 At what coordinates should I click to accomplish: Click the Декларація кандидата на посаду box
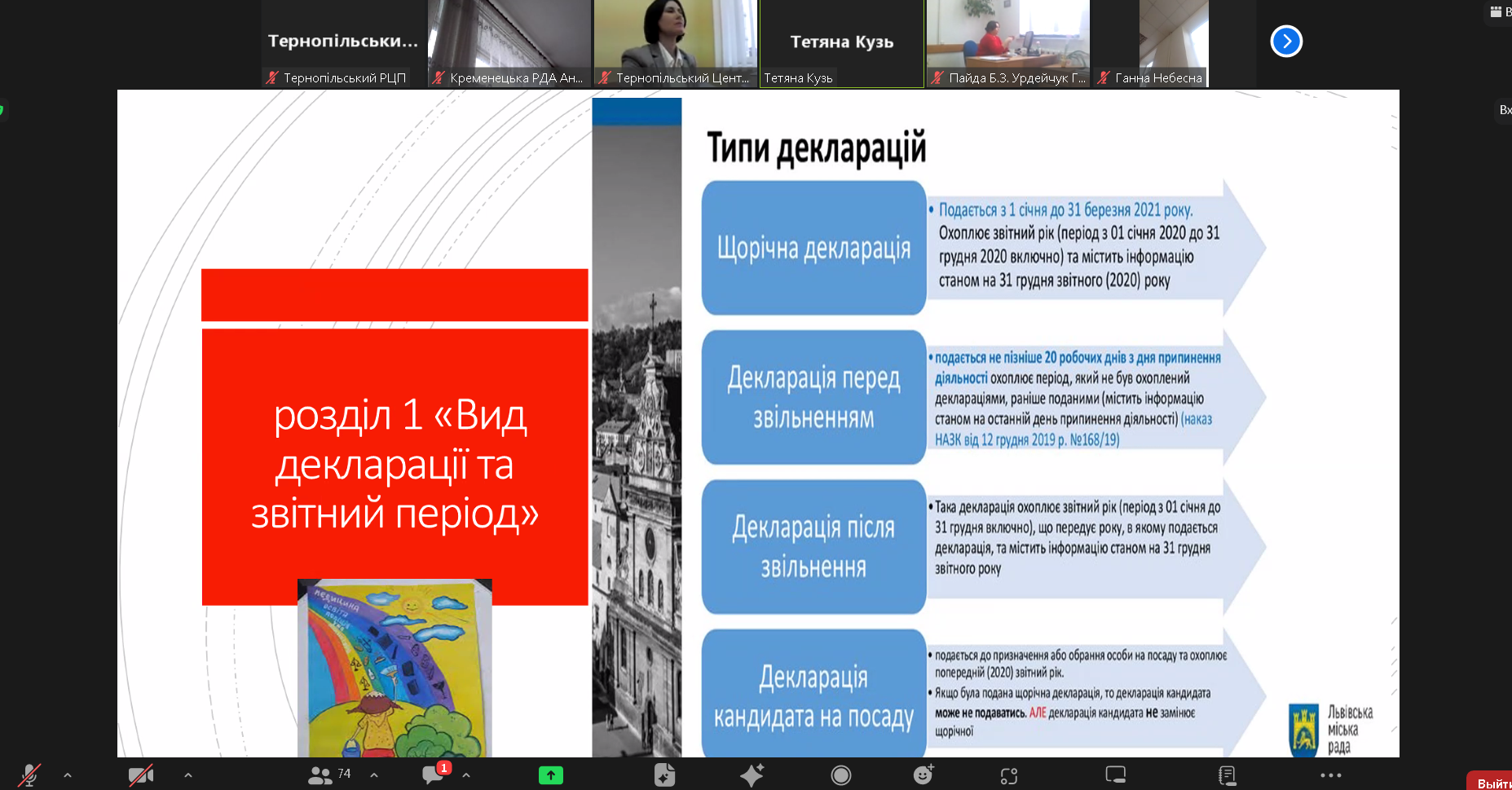[x=813, y=693]
